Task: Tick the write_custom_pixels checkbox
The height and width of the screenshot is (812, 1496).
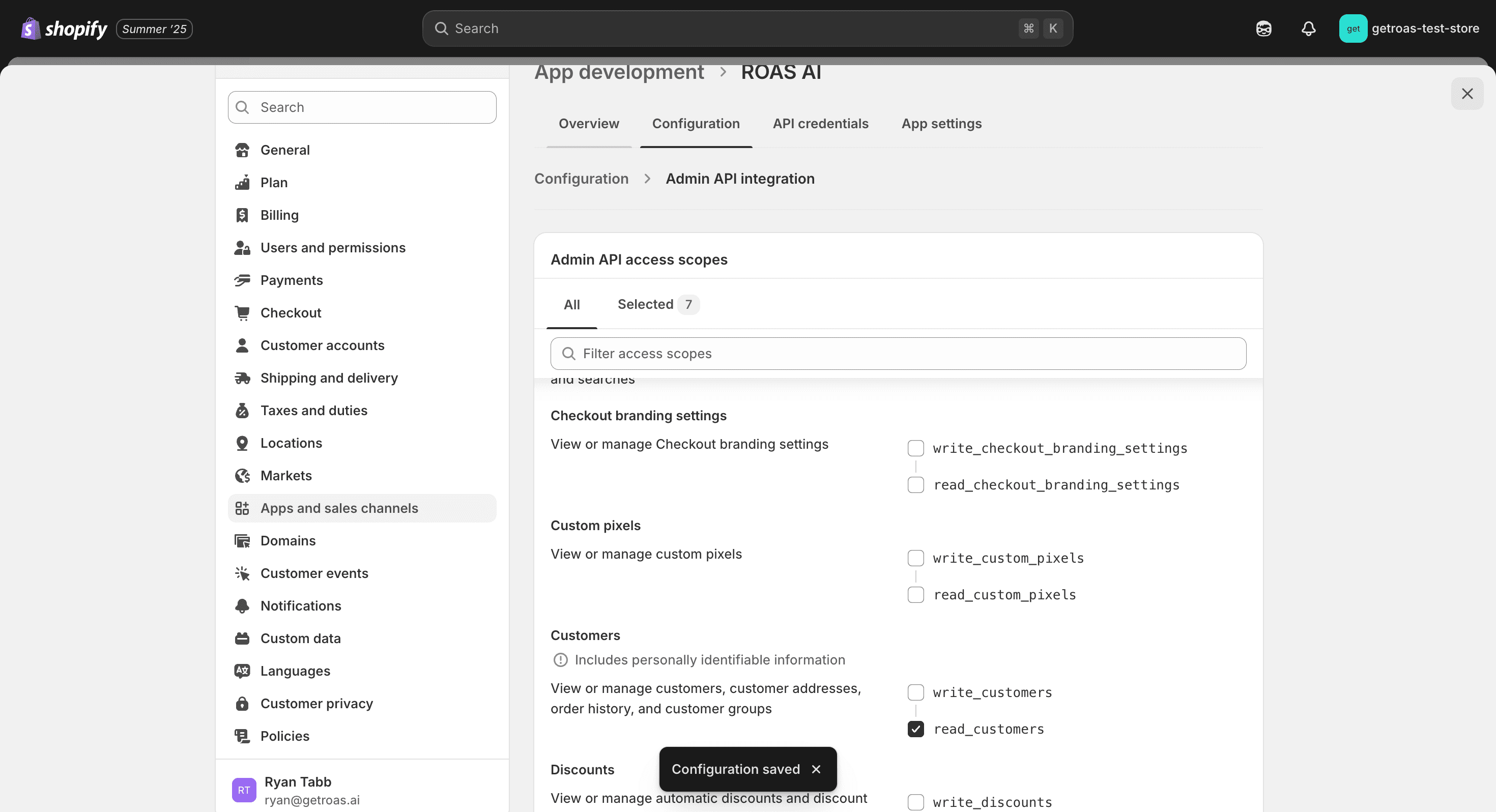Action: 915,558
